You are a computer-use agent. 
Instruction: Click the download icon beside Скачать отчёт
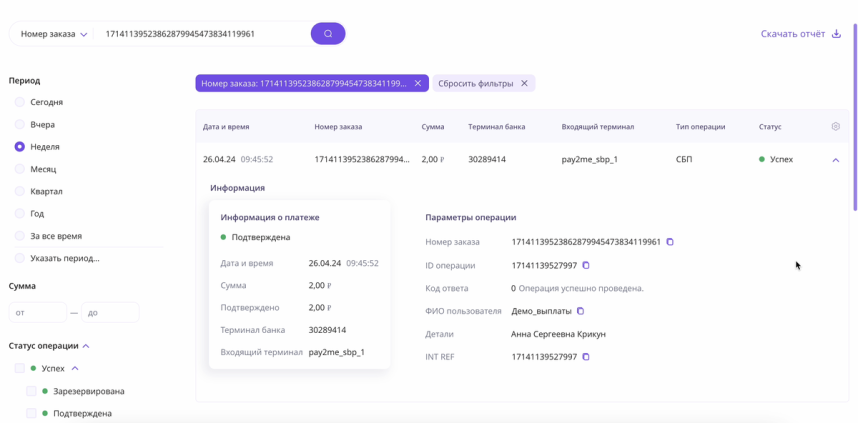[836, 34]
